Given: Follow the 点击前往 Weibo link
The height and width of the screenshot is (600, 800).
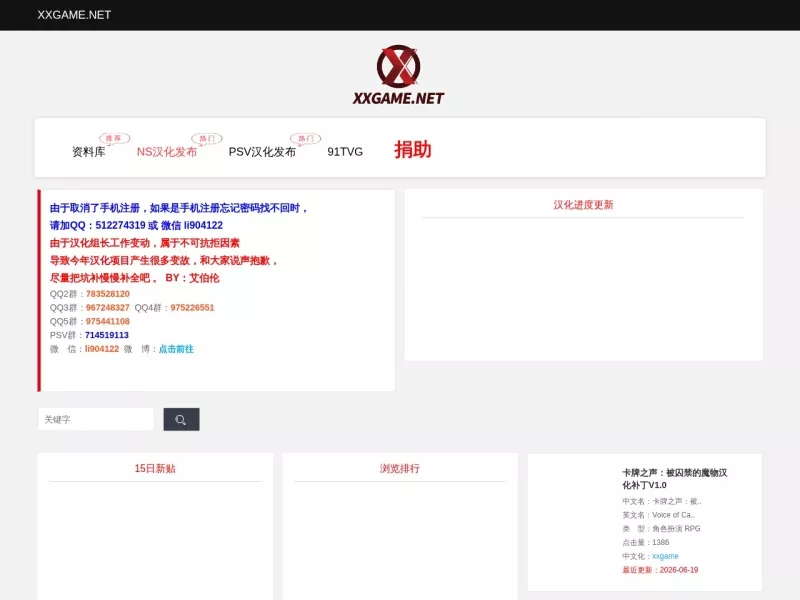Looking at the screenshot, I should [x=176, y=349].
